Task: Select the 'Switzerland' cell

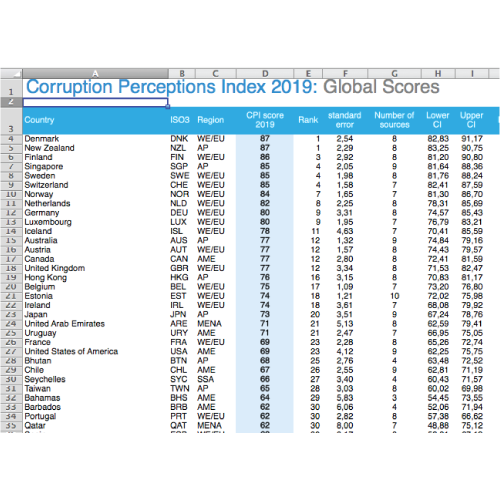Action: (95, 185)
